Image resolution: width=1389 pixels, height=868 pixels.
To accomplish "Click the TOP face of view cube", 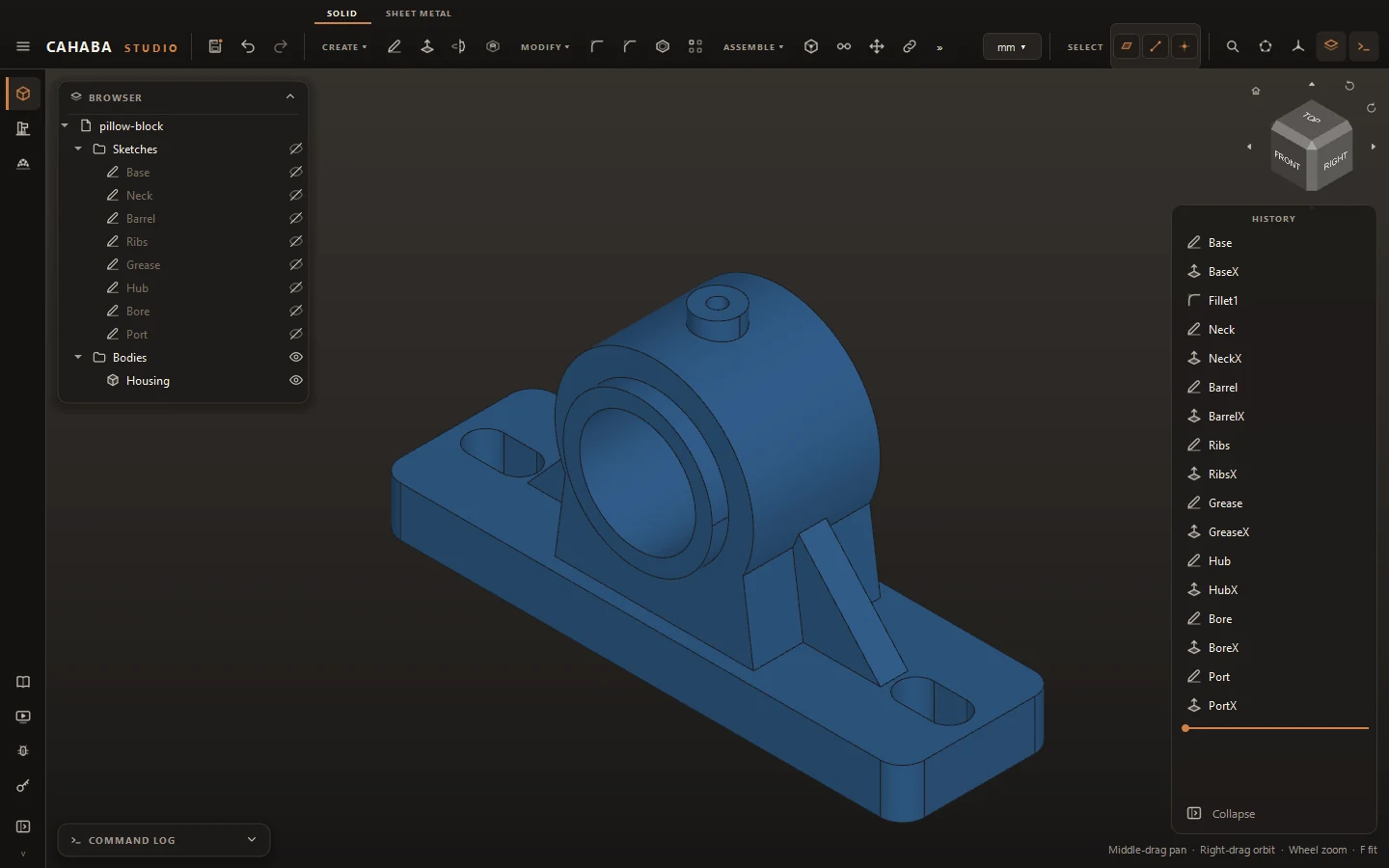I will (x=1312, y=120).
